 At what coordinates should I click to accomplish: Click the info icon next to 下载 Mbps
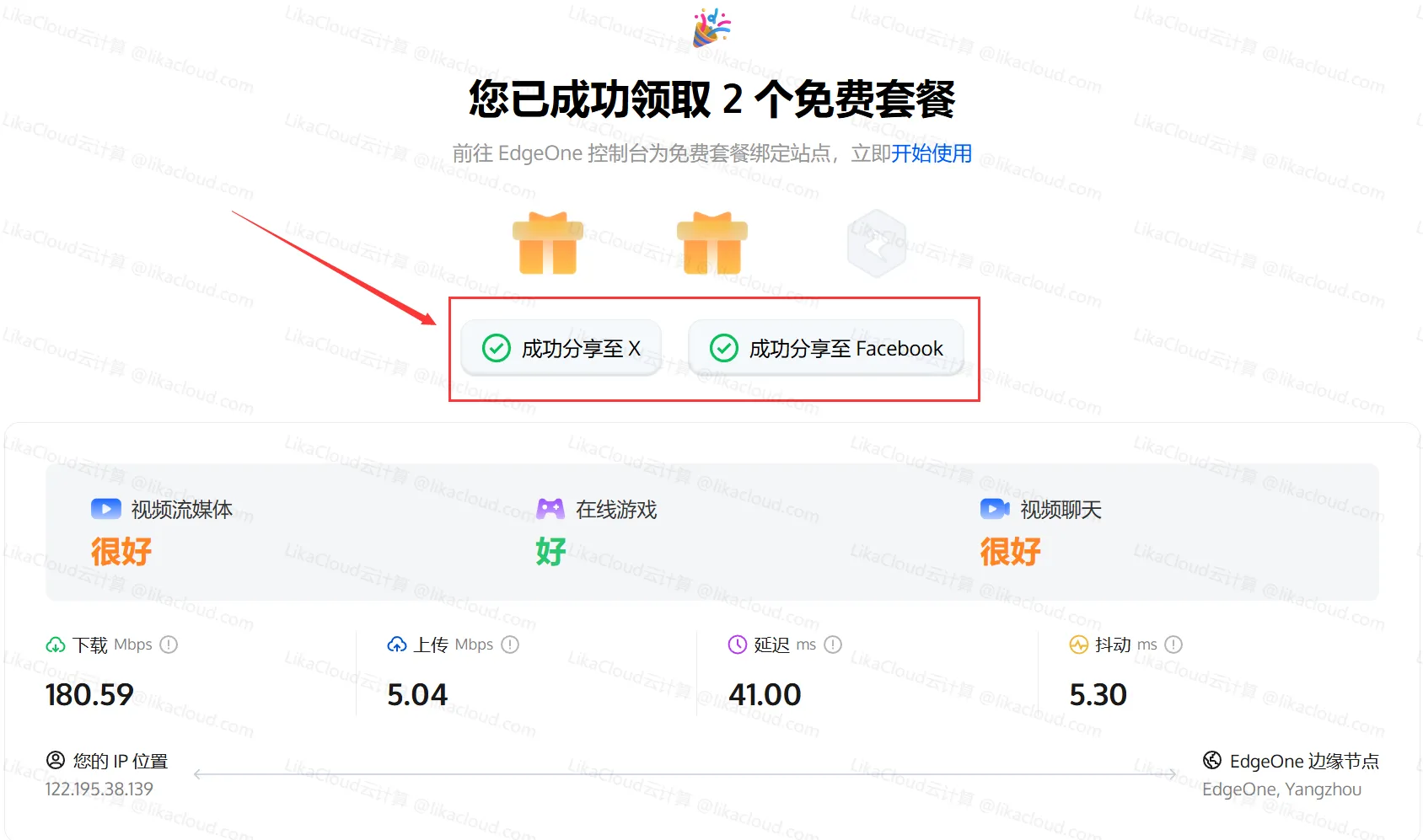click(x=169, y=645)
